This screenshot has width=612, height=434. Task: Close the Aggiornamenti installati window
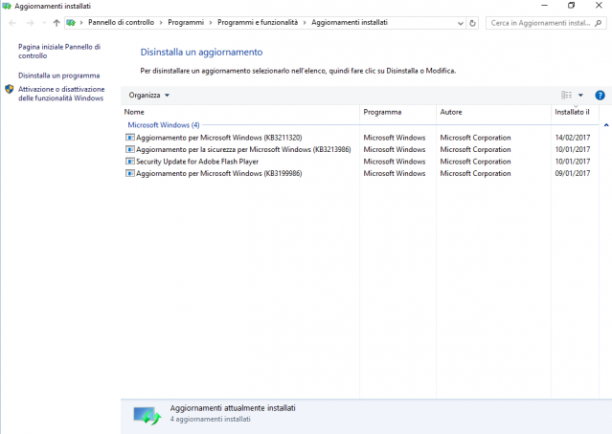[x=599, y=5]
